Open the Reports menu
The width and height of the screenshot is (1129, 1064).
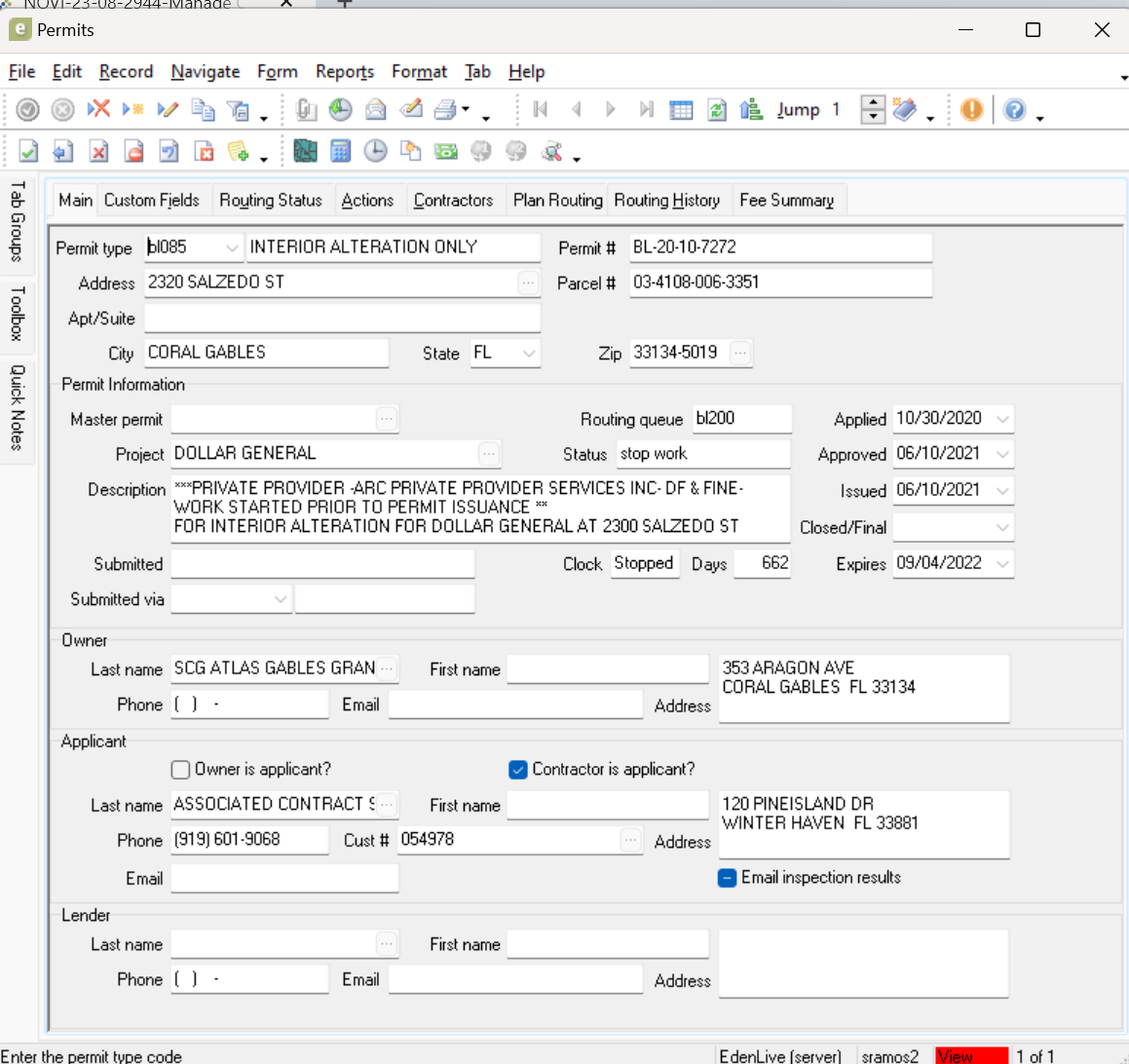pos(344,72)
